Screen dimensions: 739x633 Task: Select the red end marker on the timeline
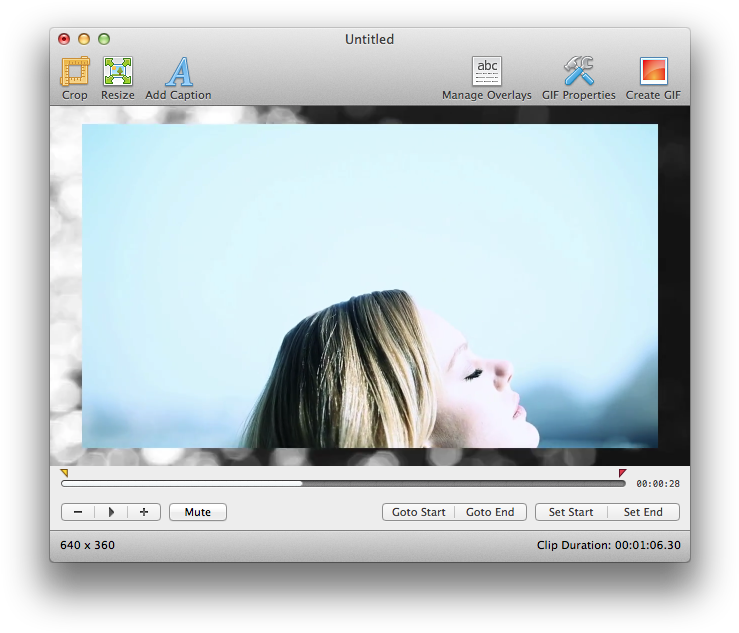[622, 473]
